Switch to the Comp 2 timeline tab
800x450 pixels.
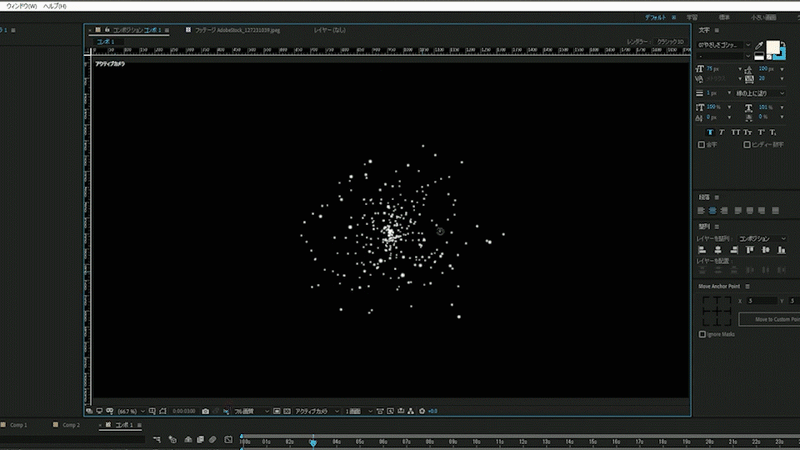pos(71,425)
